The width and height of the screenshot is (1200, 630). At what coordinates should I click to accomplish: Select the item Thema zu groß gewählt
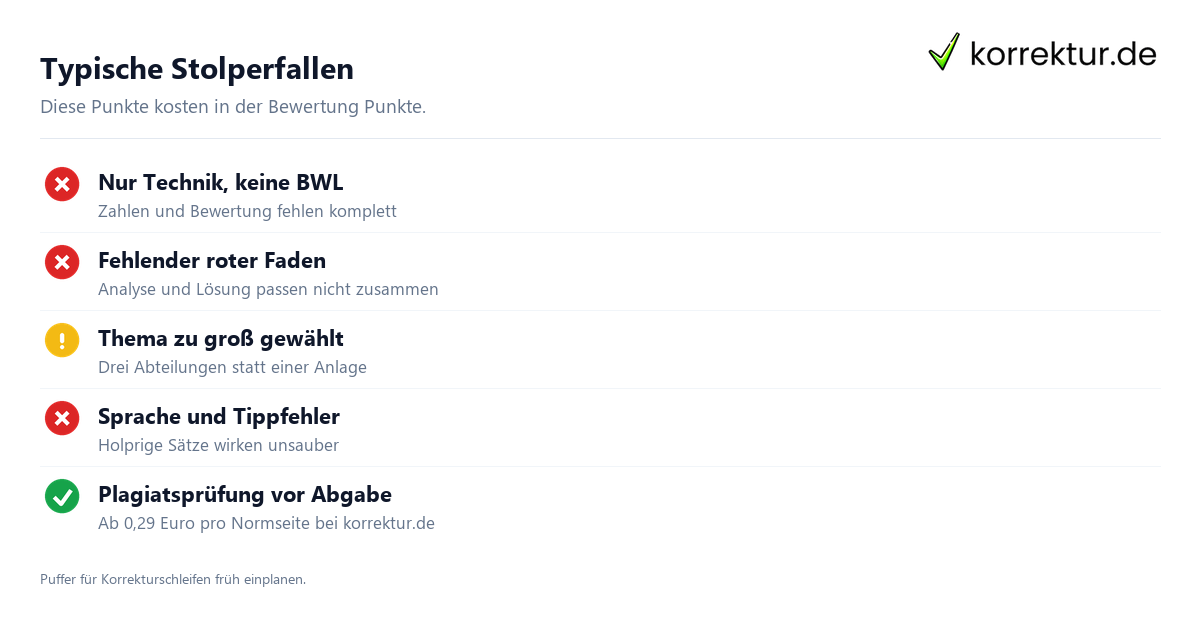click(221, 338)
